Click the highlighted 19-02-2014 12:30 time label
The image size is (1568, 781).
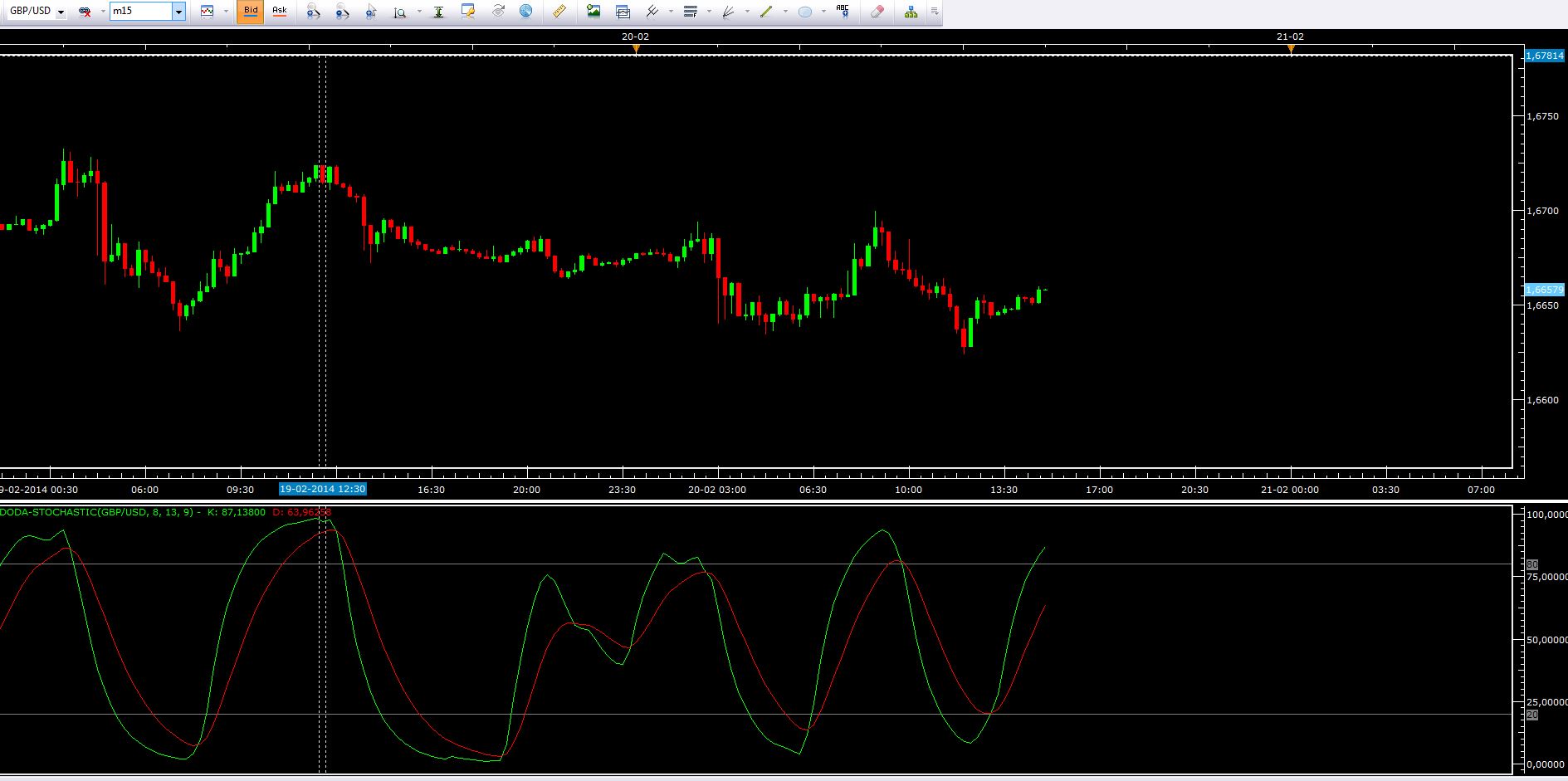[x=323, y=489]
